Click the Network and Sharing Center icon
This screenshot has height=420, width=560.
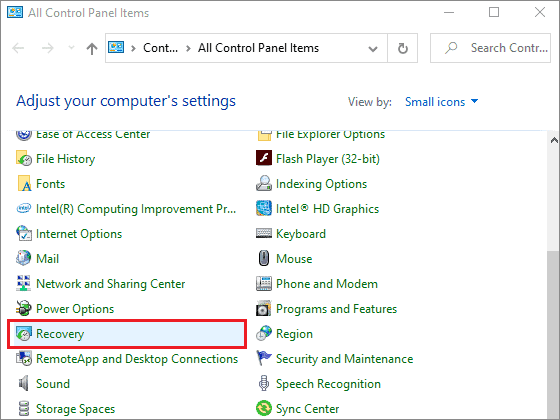[x=24, y=283]
